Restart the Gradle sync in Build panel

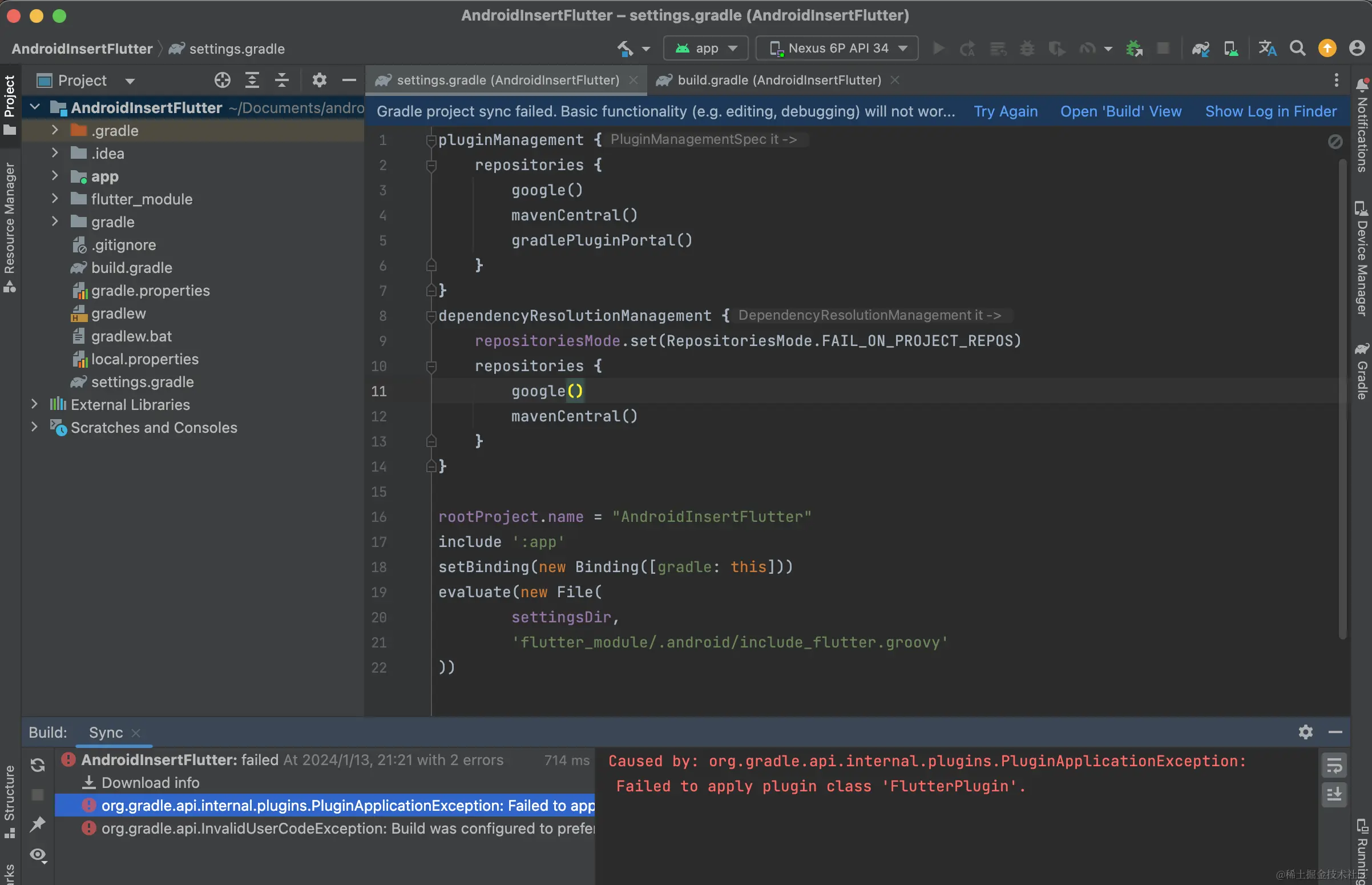[38, 765]
